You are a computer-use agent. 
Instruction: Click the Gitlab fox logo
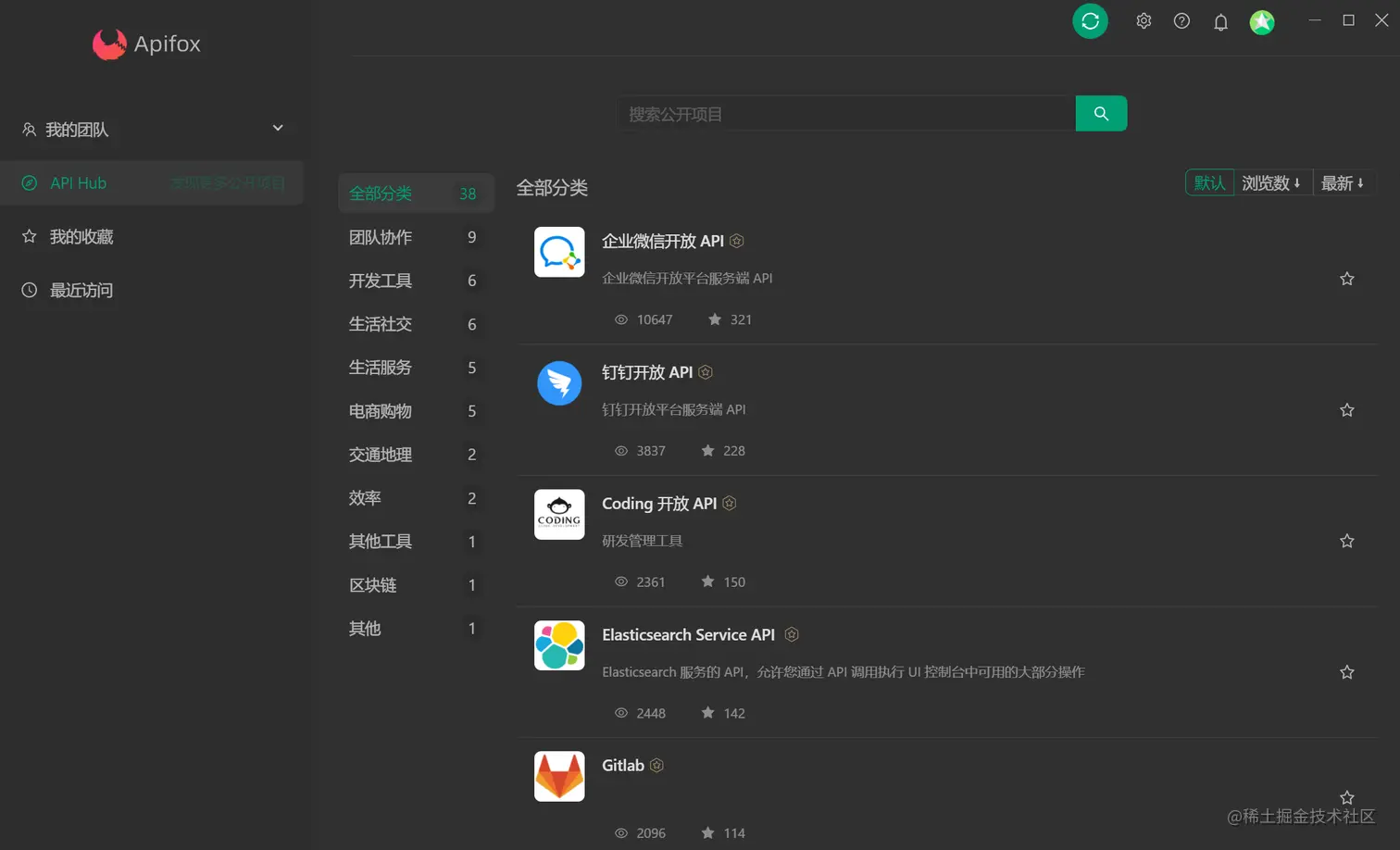(x=559, y=776)
